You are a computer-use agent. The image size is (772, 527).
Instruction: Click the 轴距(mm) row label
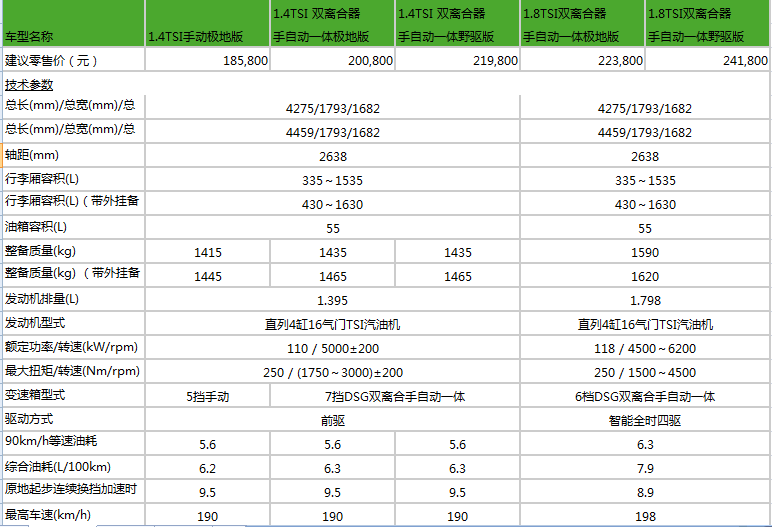pyautogui.click(x=72, y=156)
